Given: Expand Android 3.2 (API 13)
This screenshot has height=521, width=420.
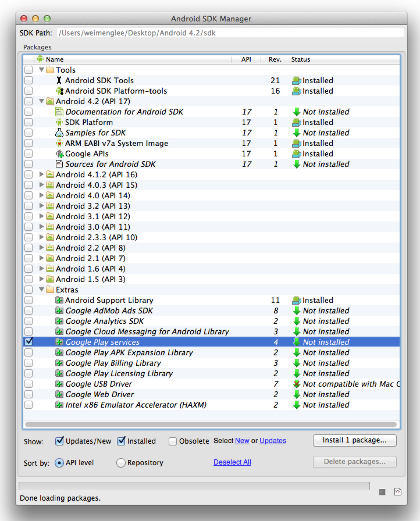Looking at the screenshot, I should 42,206.
